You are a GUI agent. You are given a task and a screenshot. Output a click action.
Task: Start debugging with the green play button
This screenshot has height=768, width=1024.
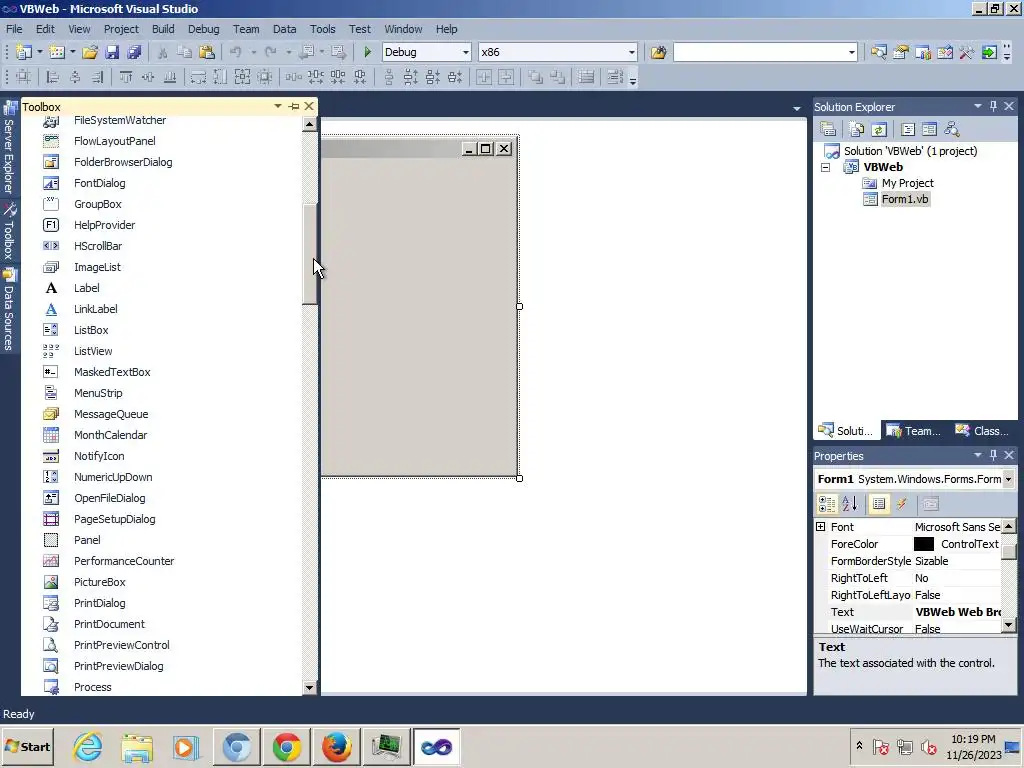(367, 52)
